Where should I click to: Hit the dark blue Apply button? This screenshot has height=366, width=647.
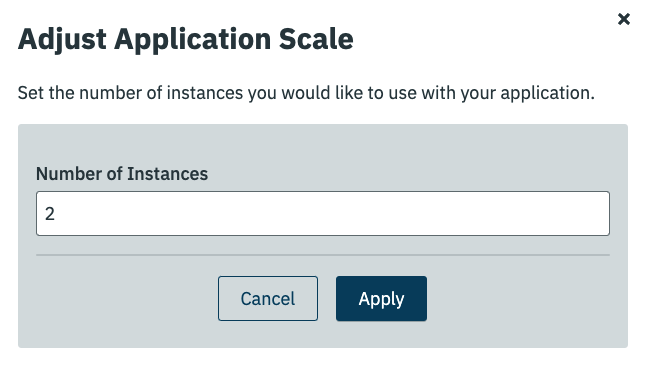point(381,298)
